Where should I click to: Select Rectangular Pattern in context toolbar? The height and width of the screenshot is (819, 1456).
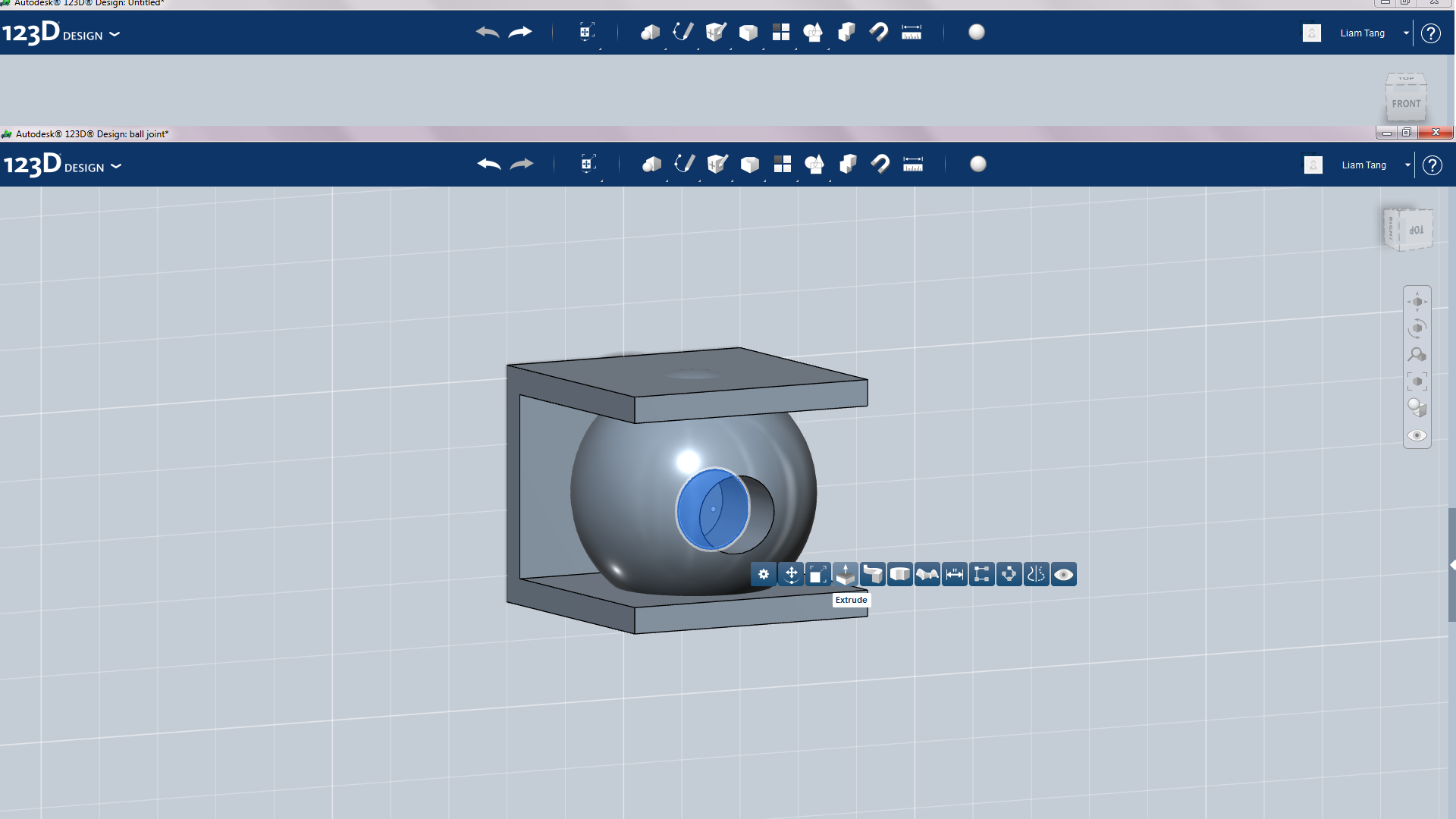pyautogui.click(x=982, y=574)
